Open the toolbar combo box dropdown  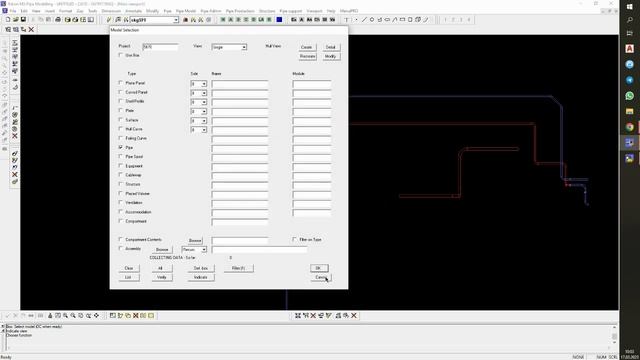point(176,20)
